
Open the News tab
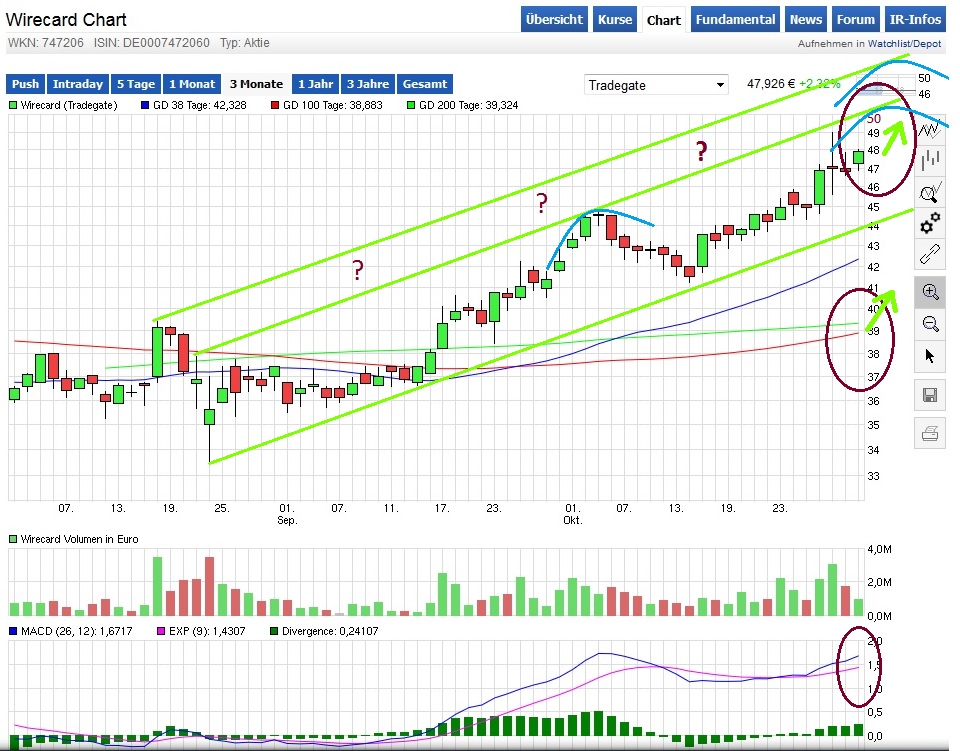coord(806,20)
